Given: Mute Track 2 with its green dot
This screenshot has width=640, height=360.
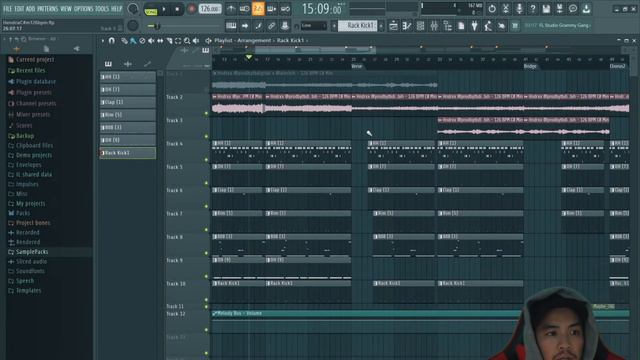Looking at the screenshot, I should pyautogui.click(x=206, y=113).
